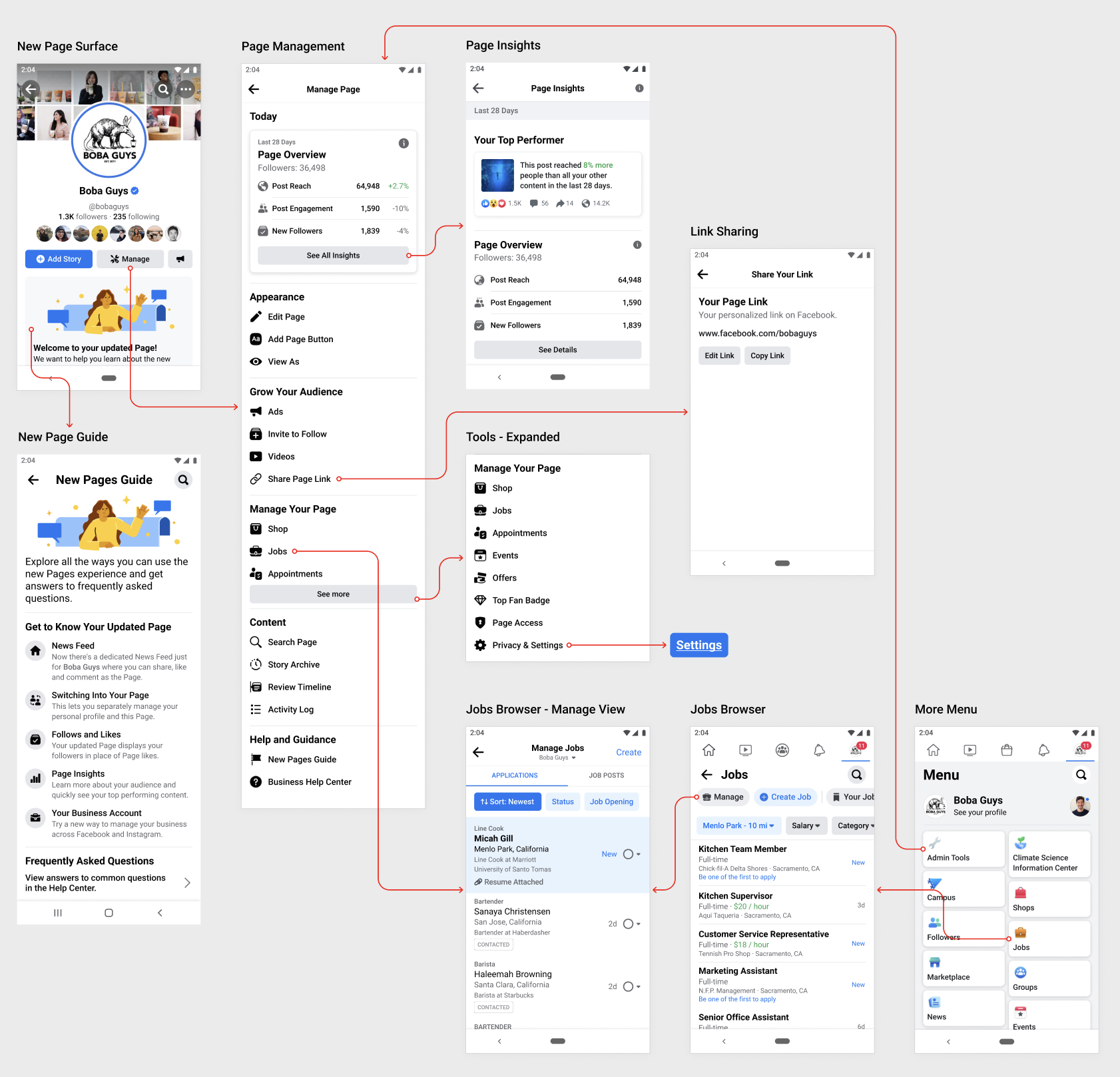Tap home tab in More Menu top bar
The width and height of the screenshot is (1120, 1077).
(934, 750)
